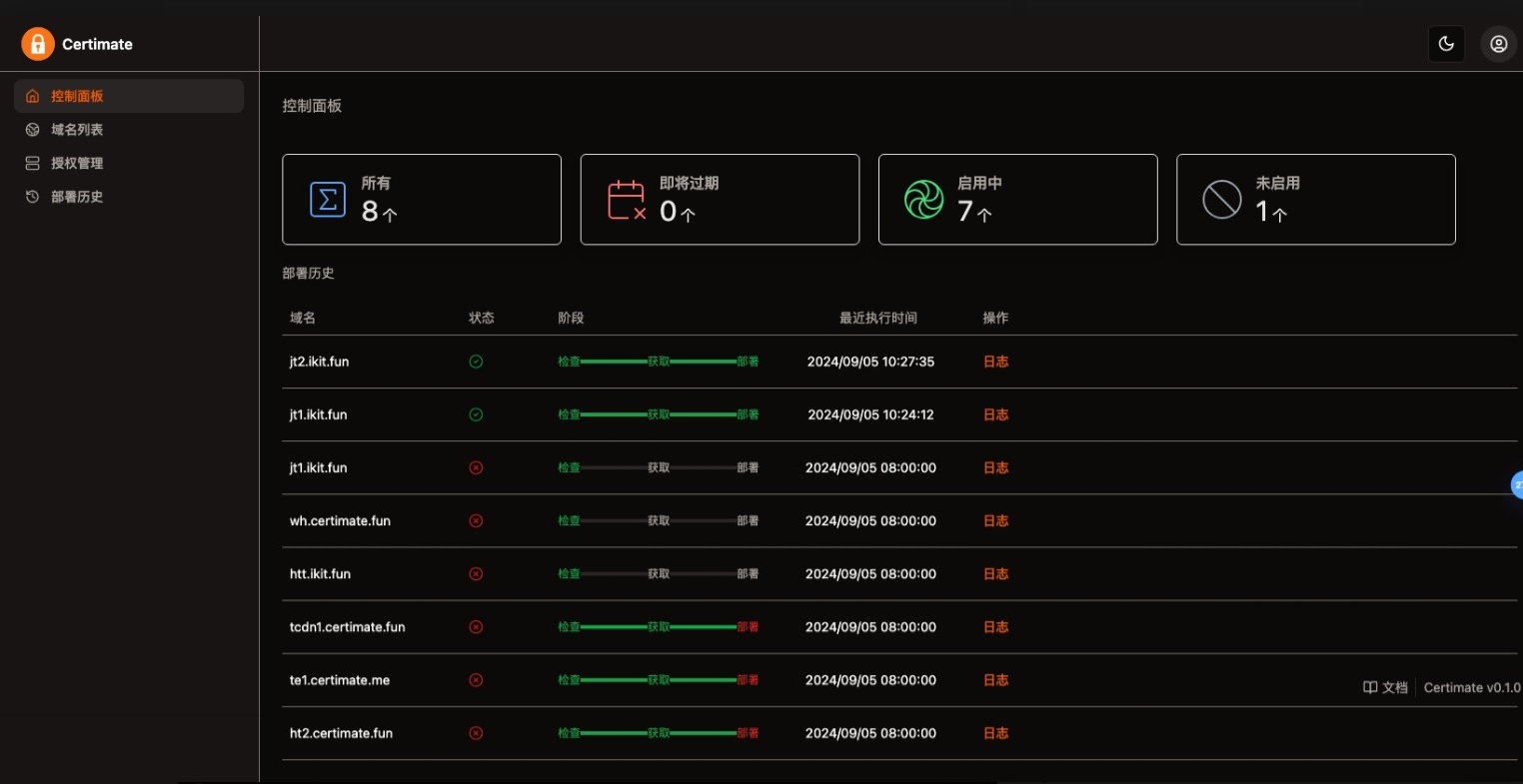Image resolution: width=1523 pixels, height=784 pixels.
Task: Open 日志 for jt2.ikit.fun row
Action: tap(995, 362)
